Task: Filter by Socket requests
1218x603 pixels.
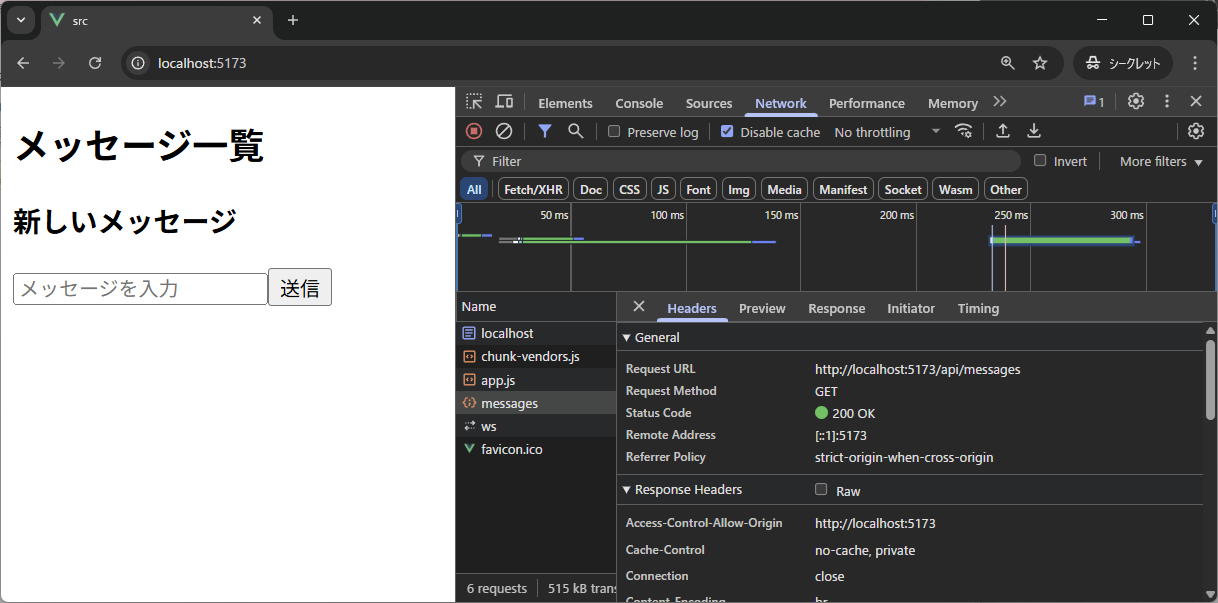Action: tap(903, 189)
